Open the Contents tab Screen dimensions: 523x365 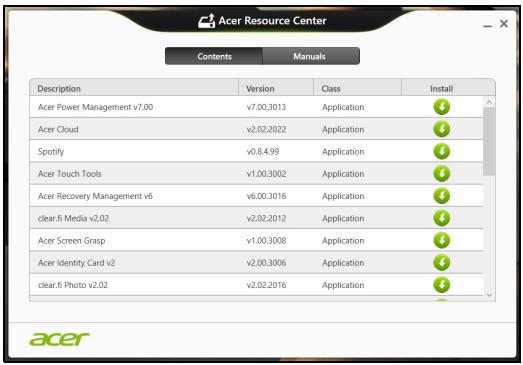tap(214, 56)
